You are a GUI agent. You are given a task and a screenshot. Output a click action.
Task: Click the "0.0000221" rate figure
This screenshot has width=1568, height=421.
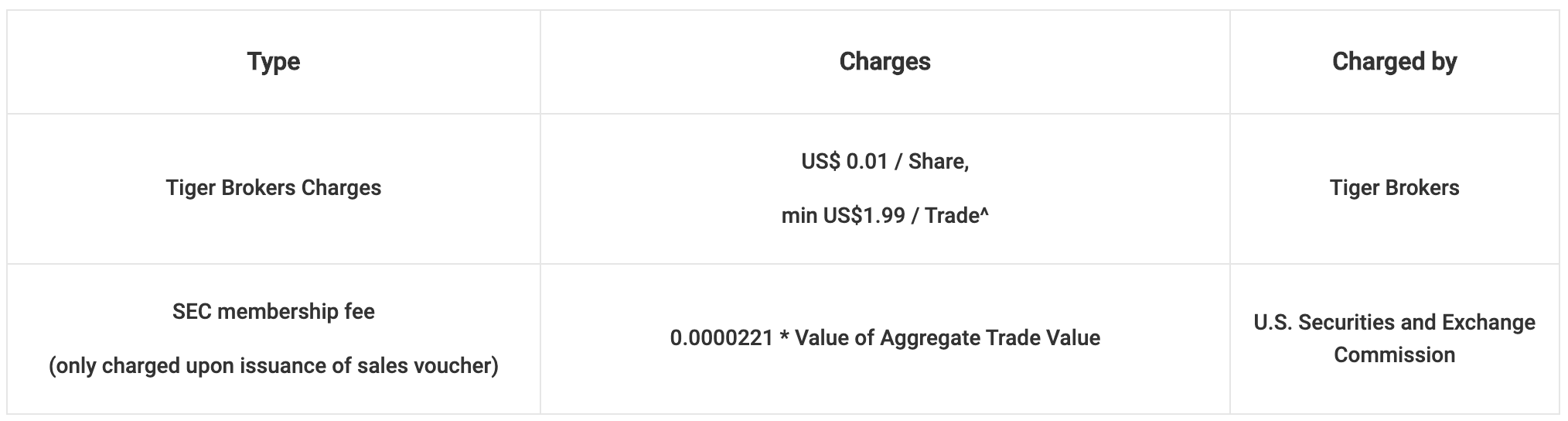721,338
